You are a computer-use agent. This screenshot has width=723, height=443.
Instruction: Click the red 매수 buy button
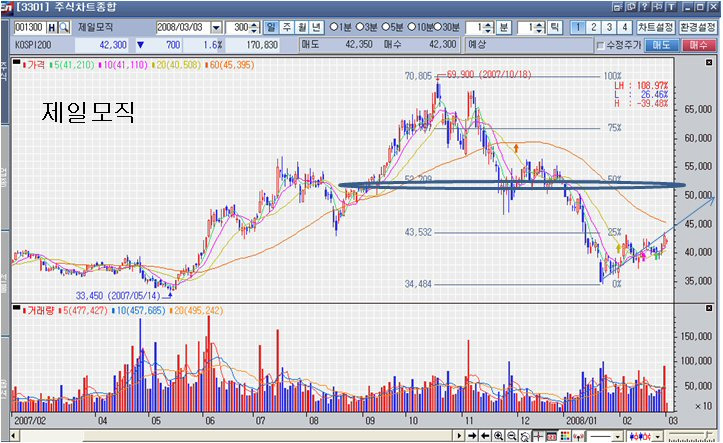click(698, 46)
